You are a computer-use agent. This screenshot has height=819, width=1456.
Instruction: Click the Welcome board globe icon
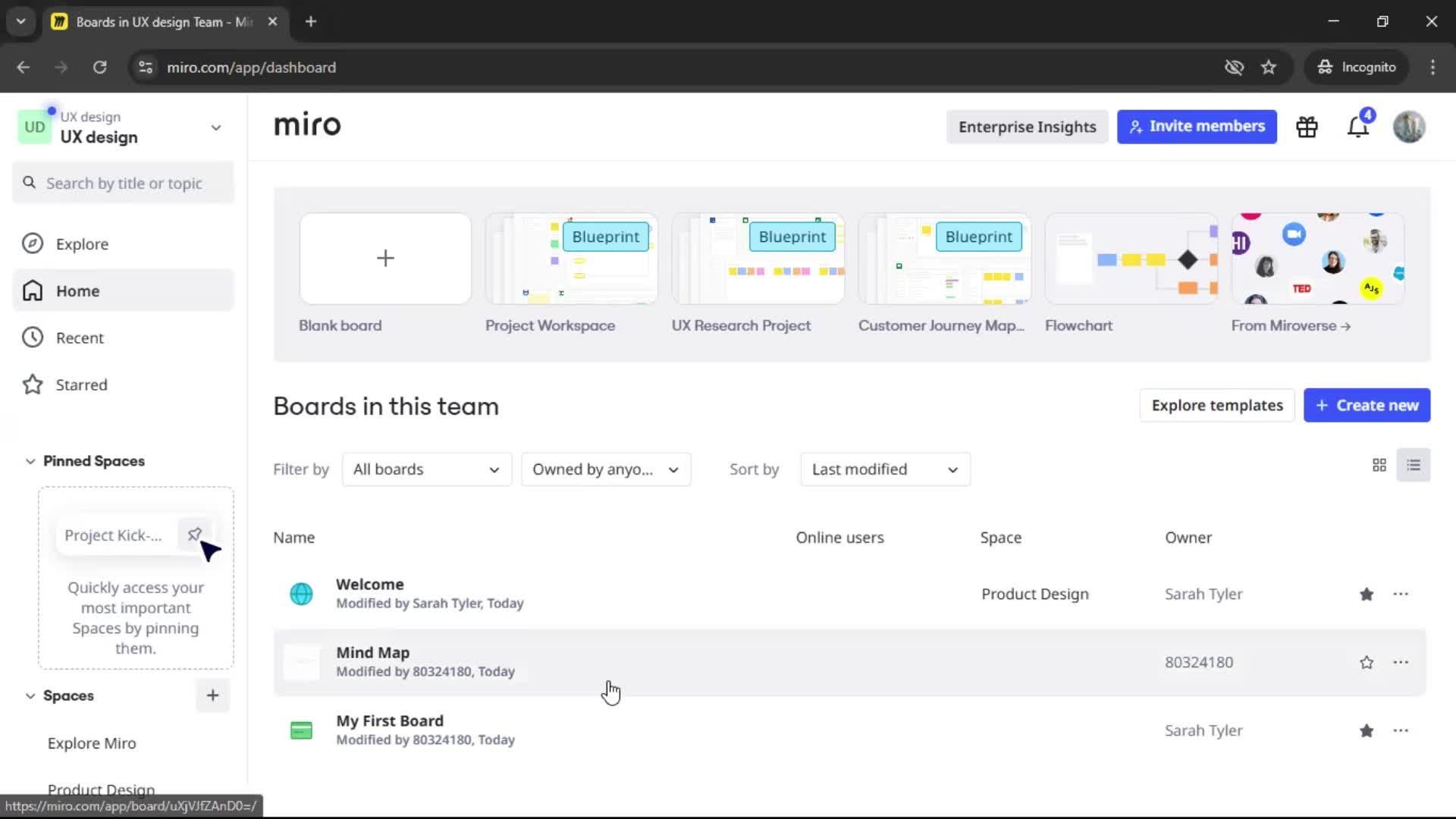[x=301, y=594]
